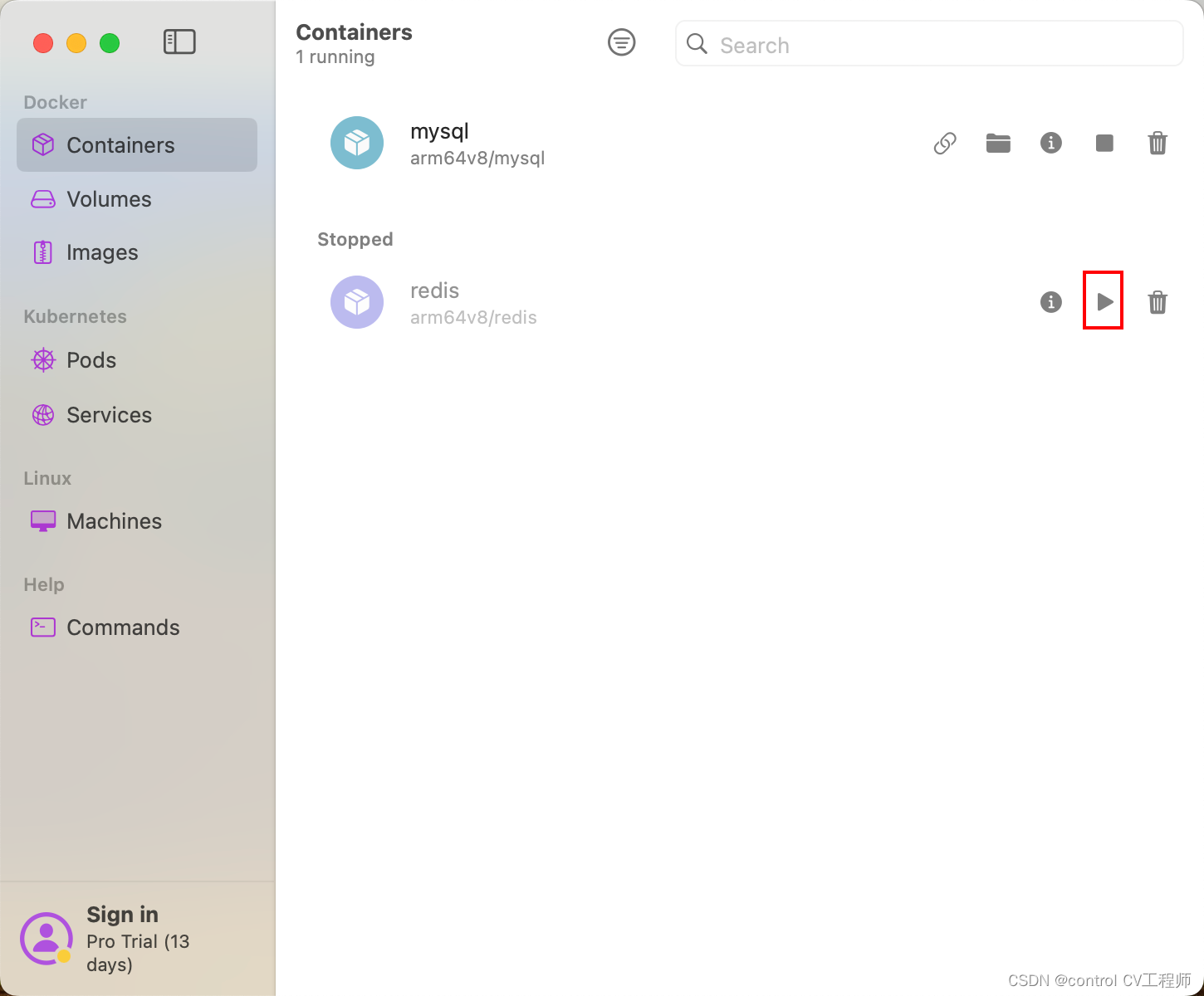The image size is (1204, 996).
Task: Minimize the window with yellow button
Action: click(76, 42)
